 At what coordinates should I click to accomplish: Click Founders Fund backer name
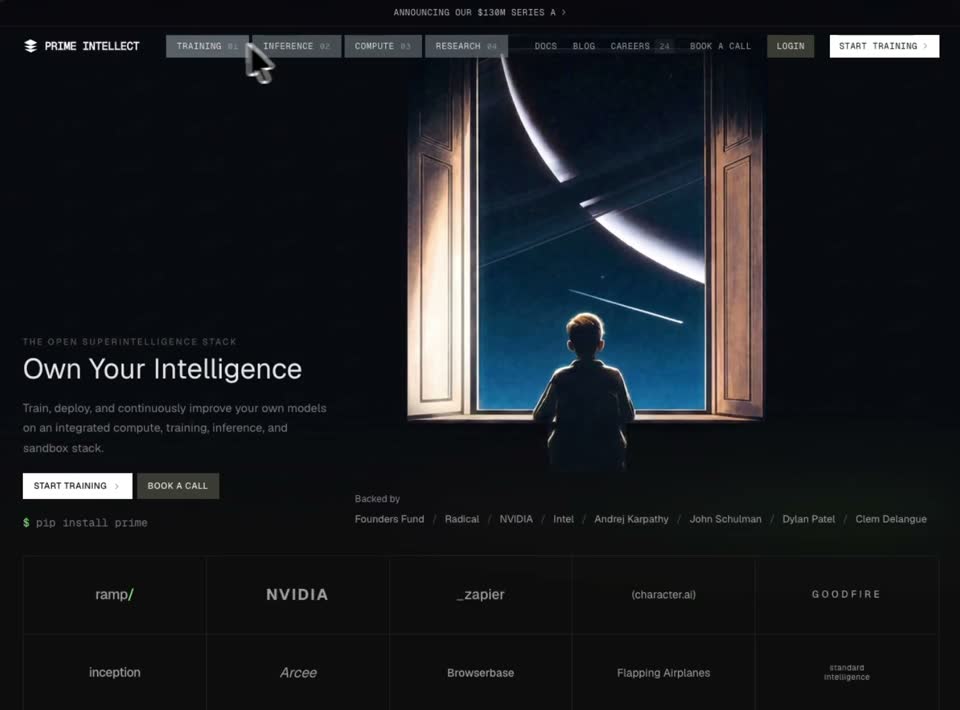(x=389, y=519)
